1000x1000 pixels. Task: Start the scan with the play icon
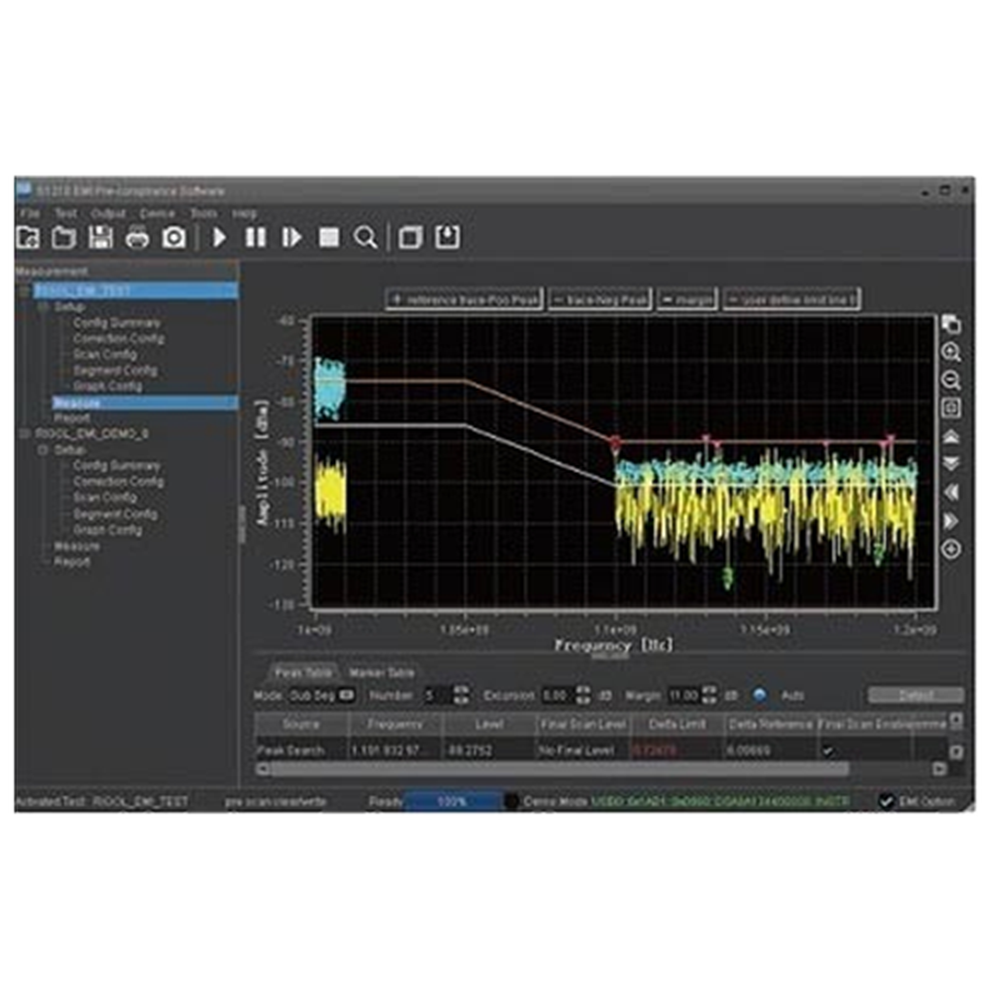219,238
